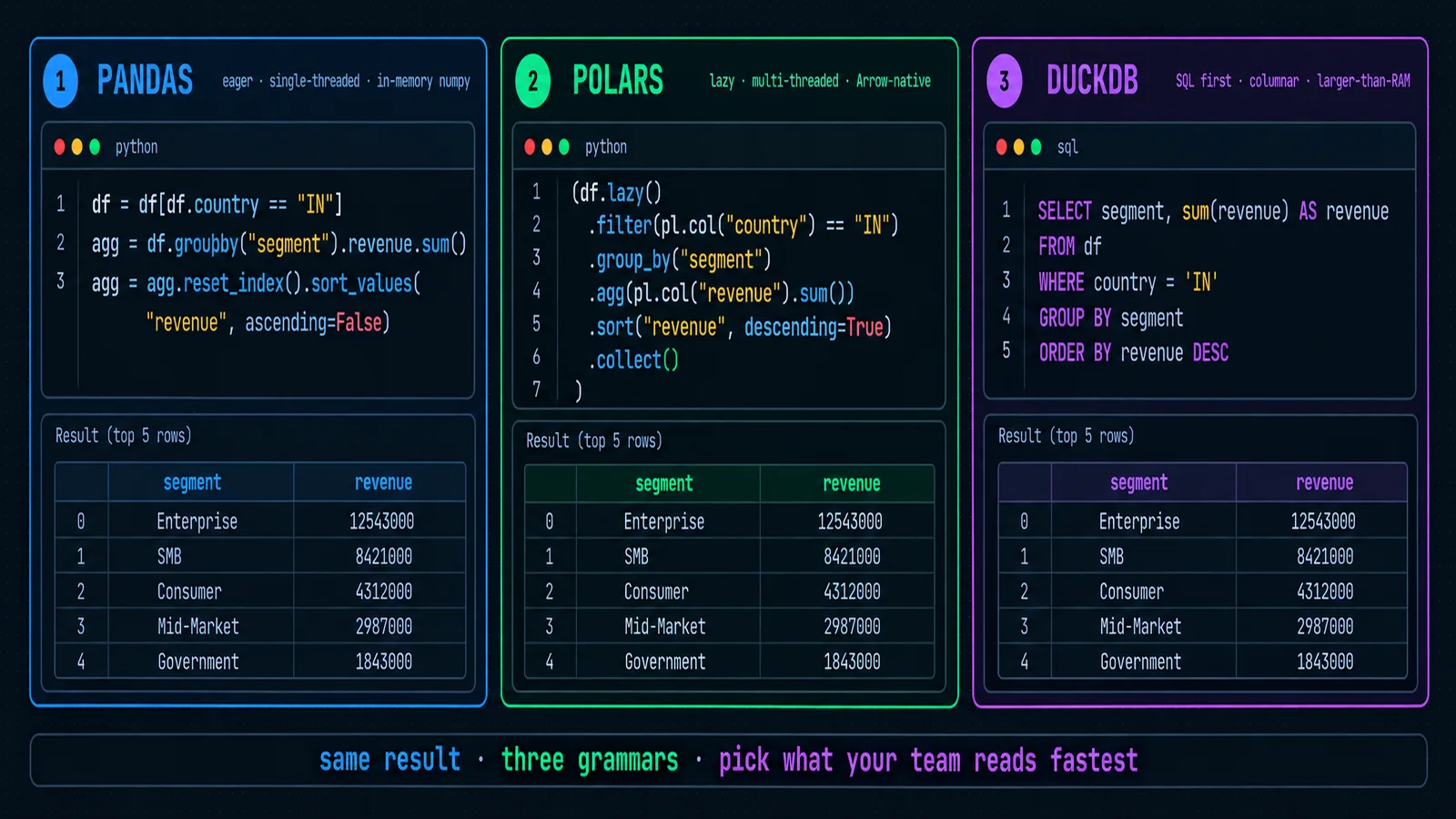Click the 'SQL first · columnar · larger-than-RAM' tagline
This screenshot has height=819, width=1456.
[1293, 81]
